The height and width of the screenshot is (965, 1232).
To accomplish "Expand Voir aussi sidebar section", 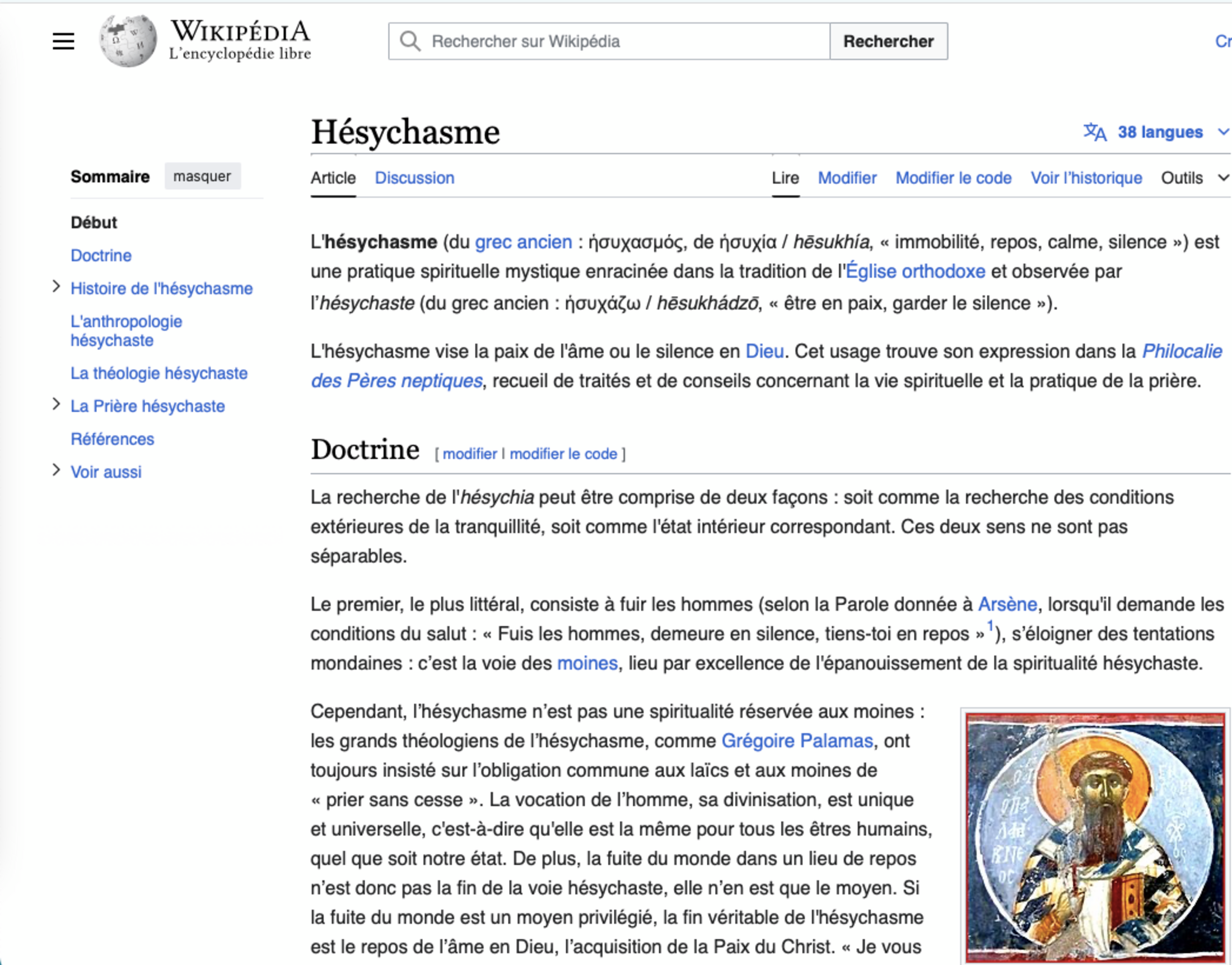I will [56, 470].
